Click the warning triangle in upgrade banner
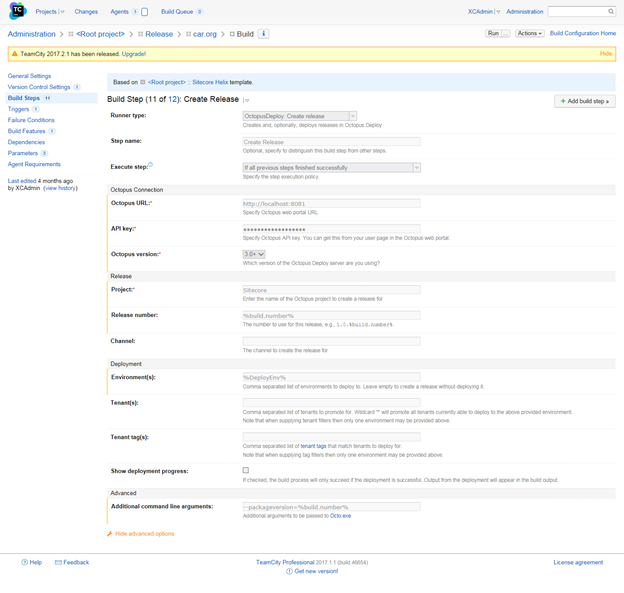 15,54
